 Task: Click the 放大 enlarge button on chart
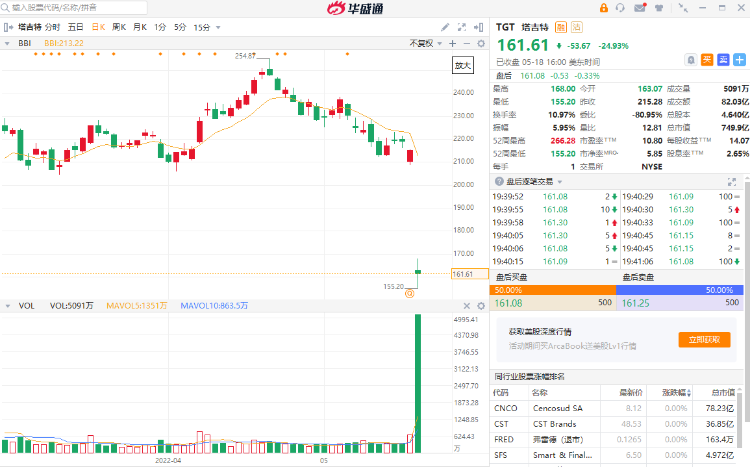(462, 65)
